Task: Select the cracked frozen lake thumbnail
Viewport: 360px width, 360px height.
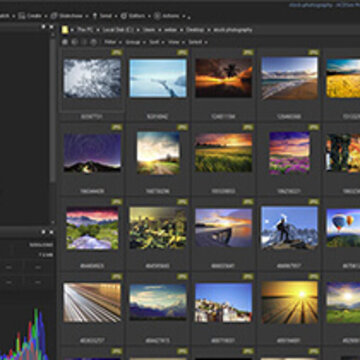Action: pyautogui.click(x=158, y=78)
